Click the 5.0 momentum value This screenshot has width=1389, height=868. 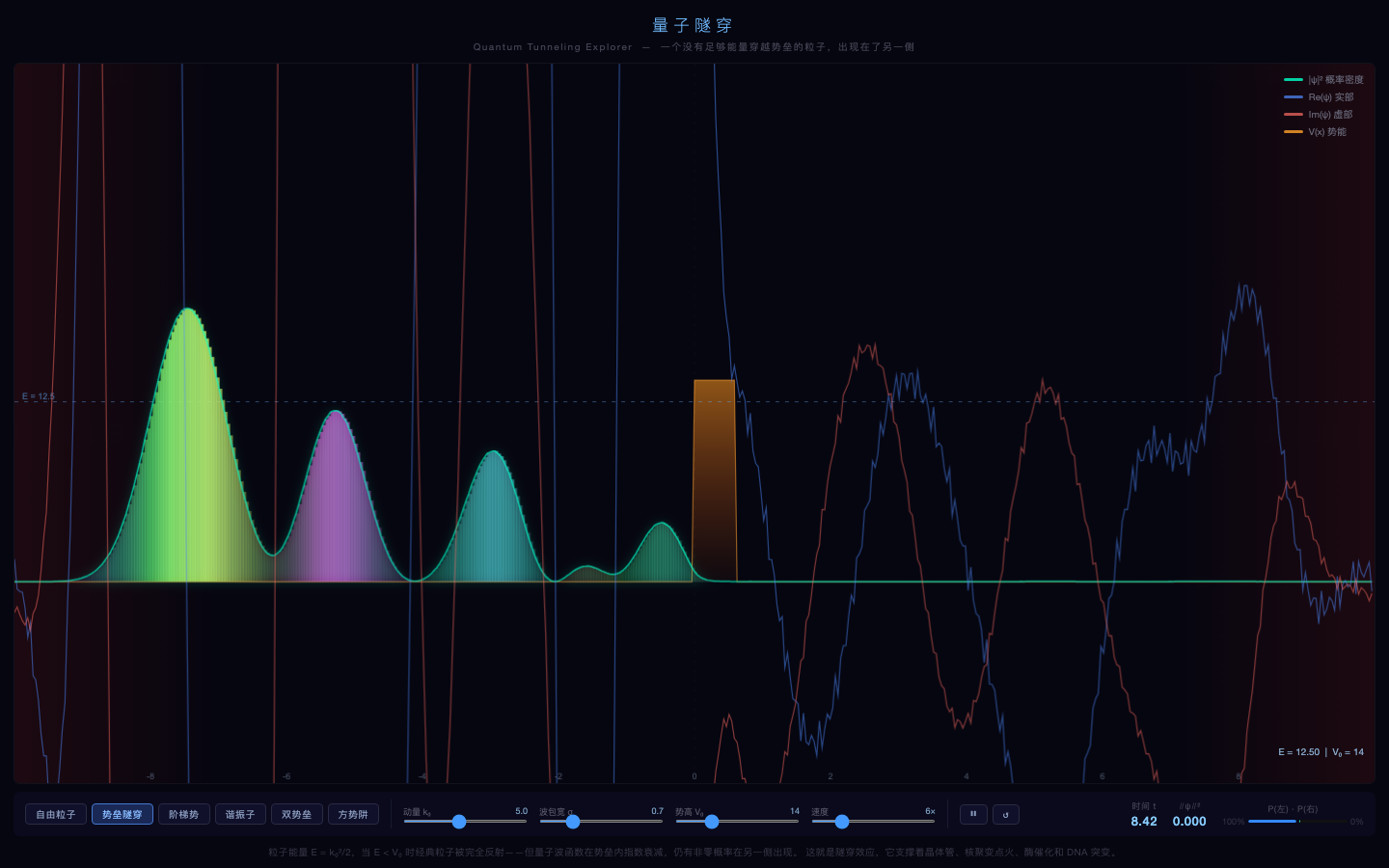(x=521, y=811)
